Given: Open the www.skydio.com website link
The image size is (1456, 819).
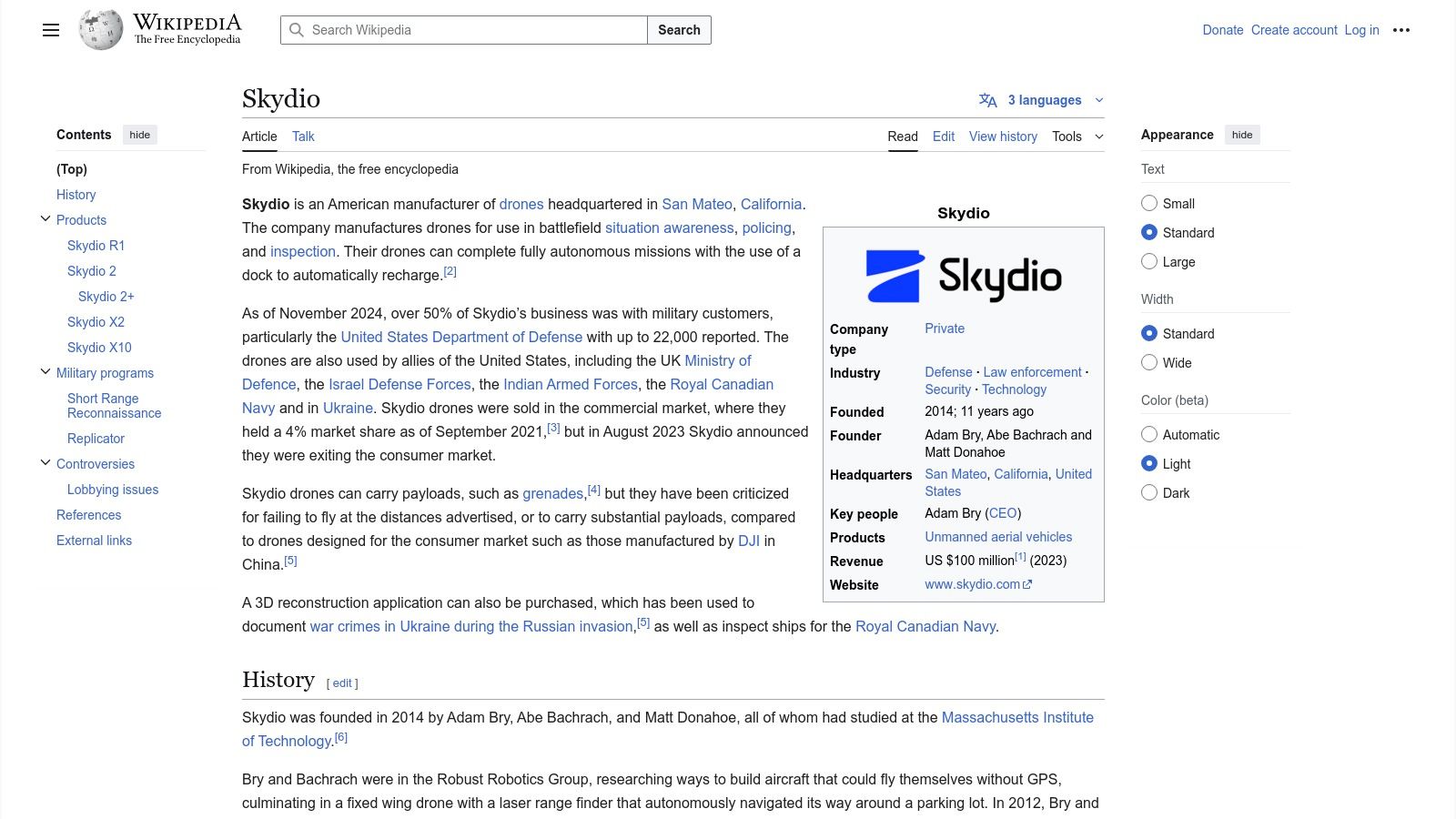Looking at the screenshot, I should point(972,584).
